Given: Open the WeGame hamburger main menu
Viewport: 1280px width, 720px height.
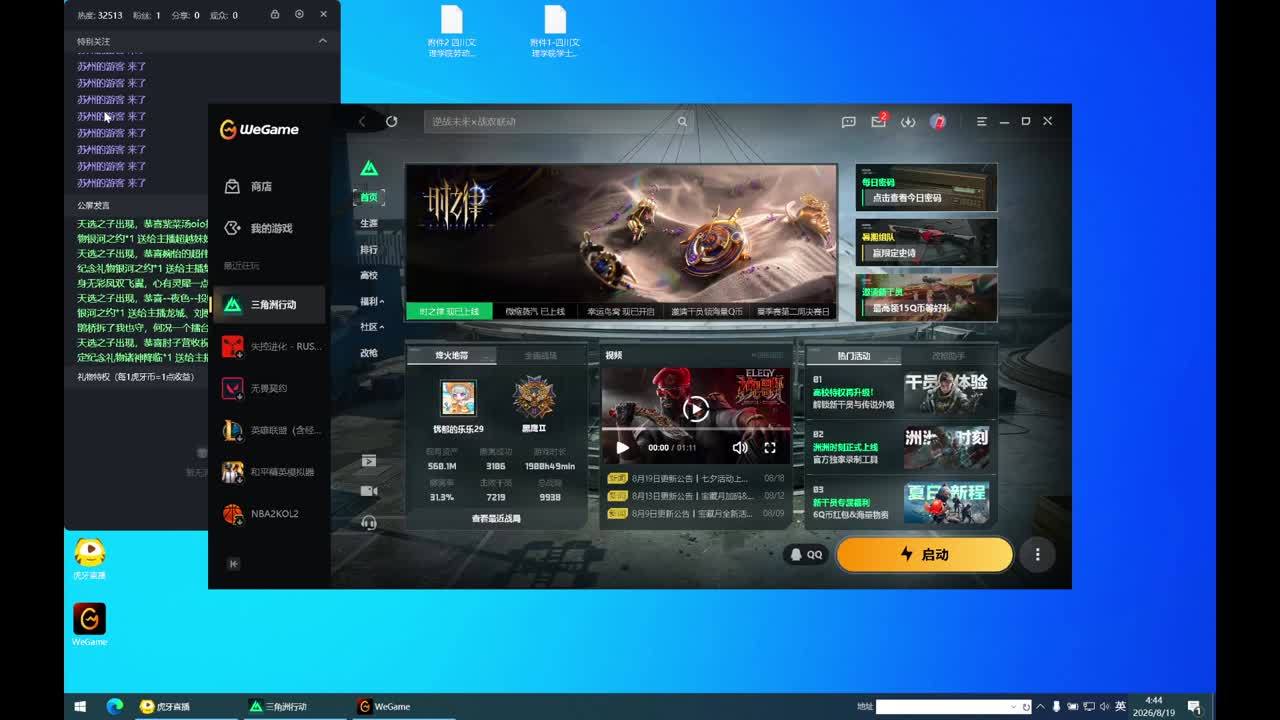Looking at the screenshot, I should click(x=982, y=121).
